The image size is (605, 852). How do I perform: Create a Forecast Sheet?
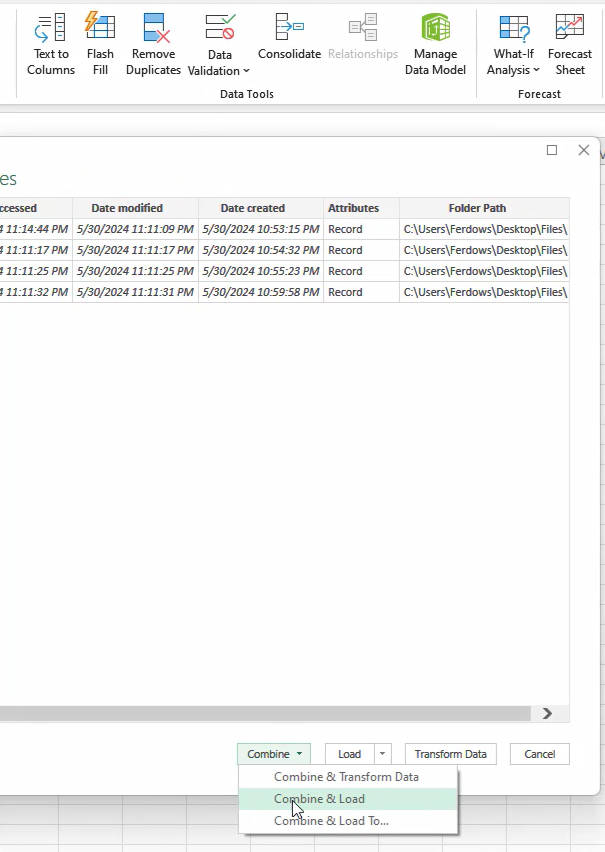(x=569, y=45)
